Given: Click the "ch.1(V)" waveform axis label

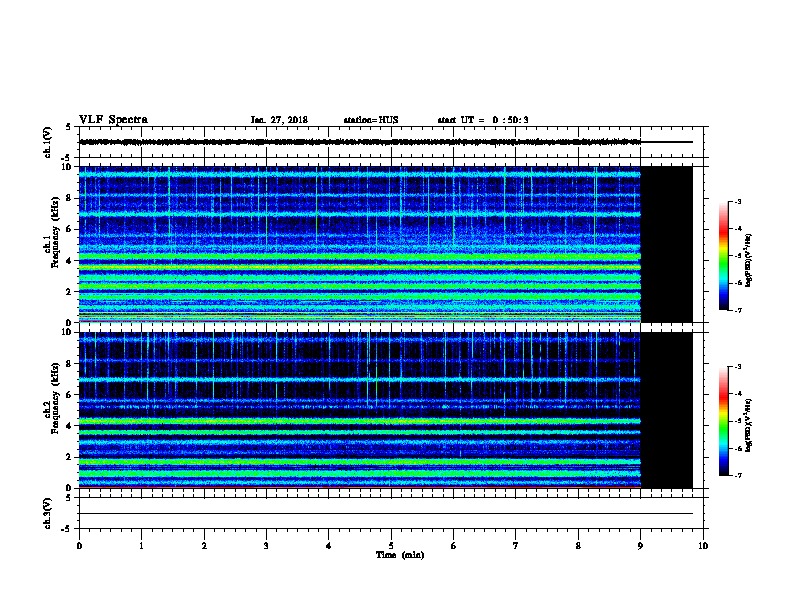Looking at the screenshot, I should pyautogui.click(x=48, y=142).
